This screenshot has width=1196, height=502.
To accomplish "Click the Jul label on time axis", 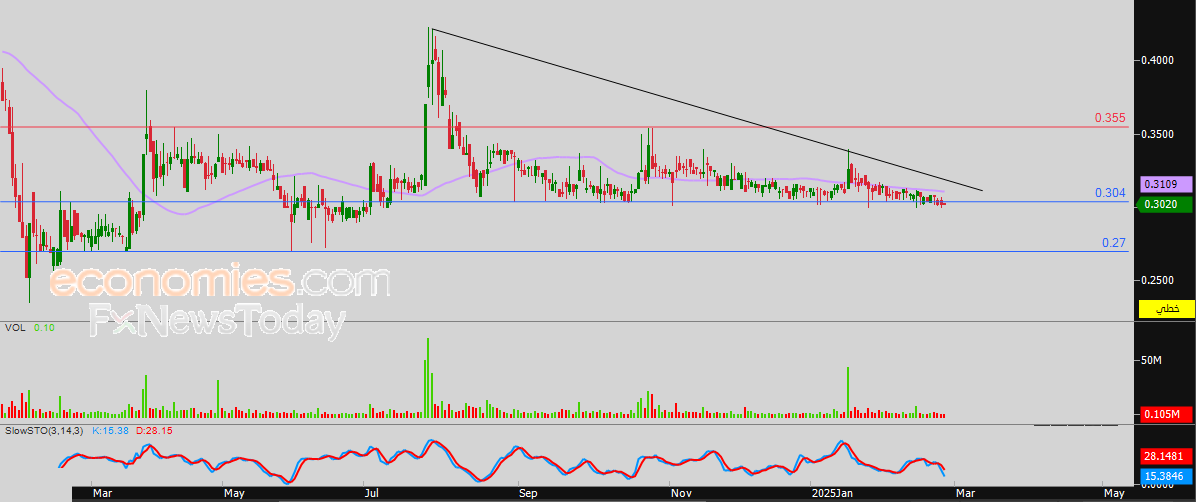I will tap(371, 494).
